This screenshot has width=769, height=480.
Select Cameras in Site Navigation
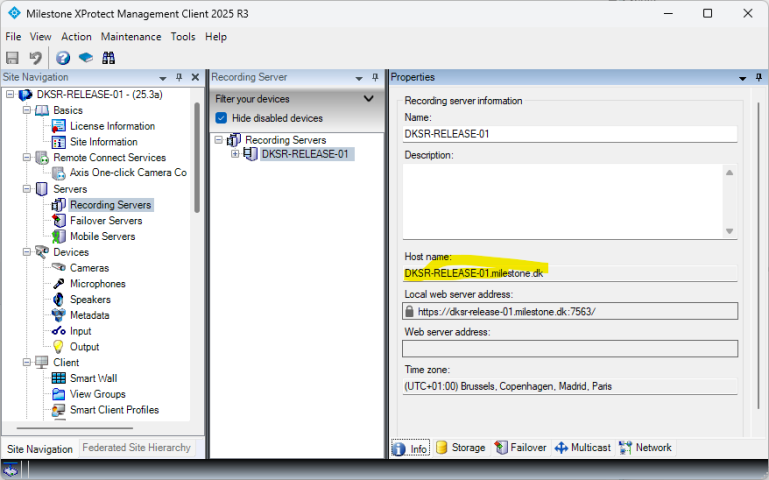coord(89,268)
